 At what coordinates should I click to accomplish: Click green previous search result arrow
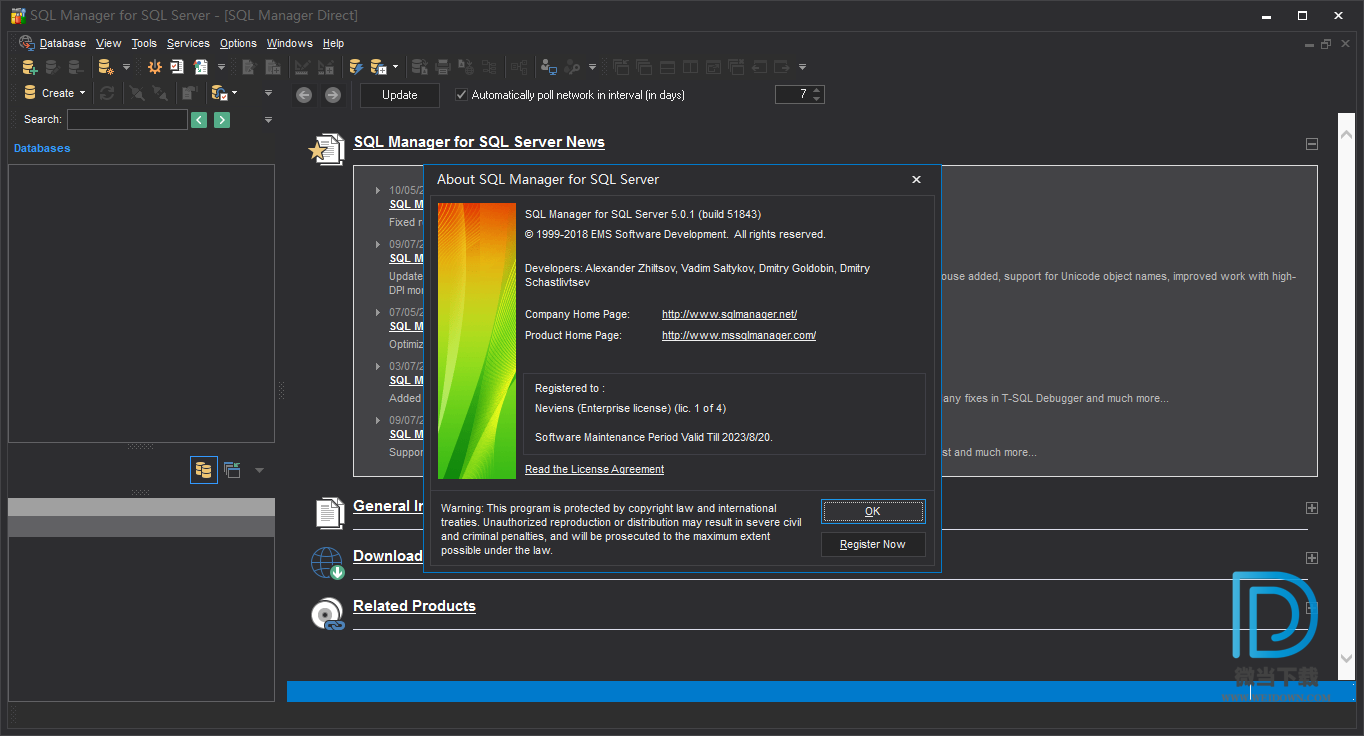[x=199, y=120]
